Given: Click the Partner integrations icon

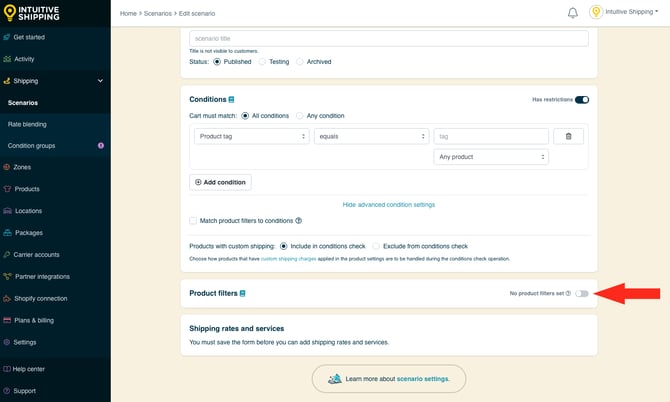Looking at the screenshot, I should [7, 276].
